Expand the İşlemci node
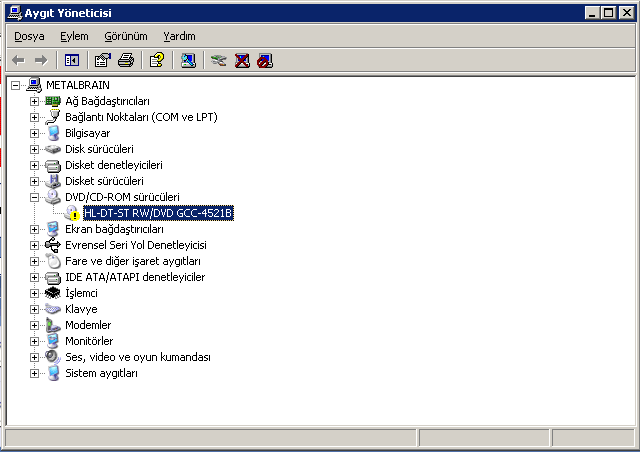 click(x=34, y=293)
